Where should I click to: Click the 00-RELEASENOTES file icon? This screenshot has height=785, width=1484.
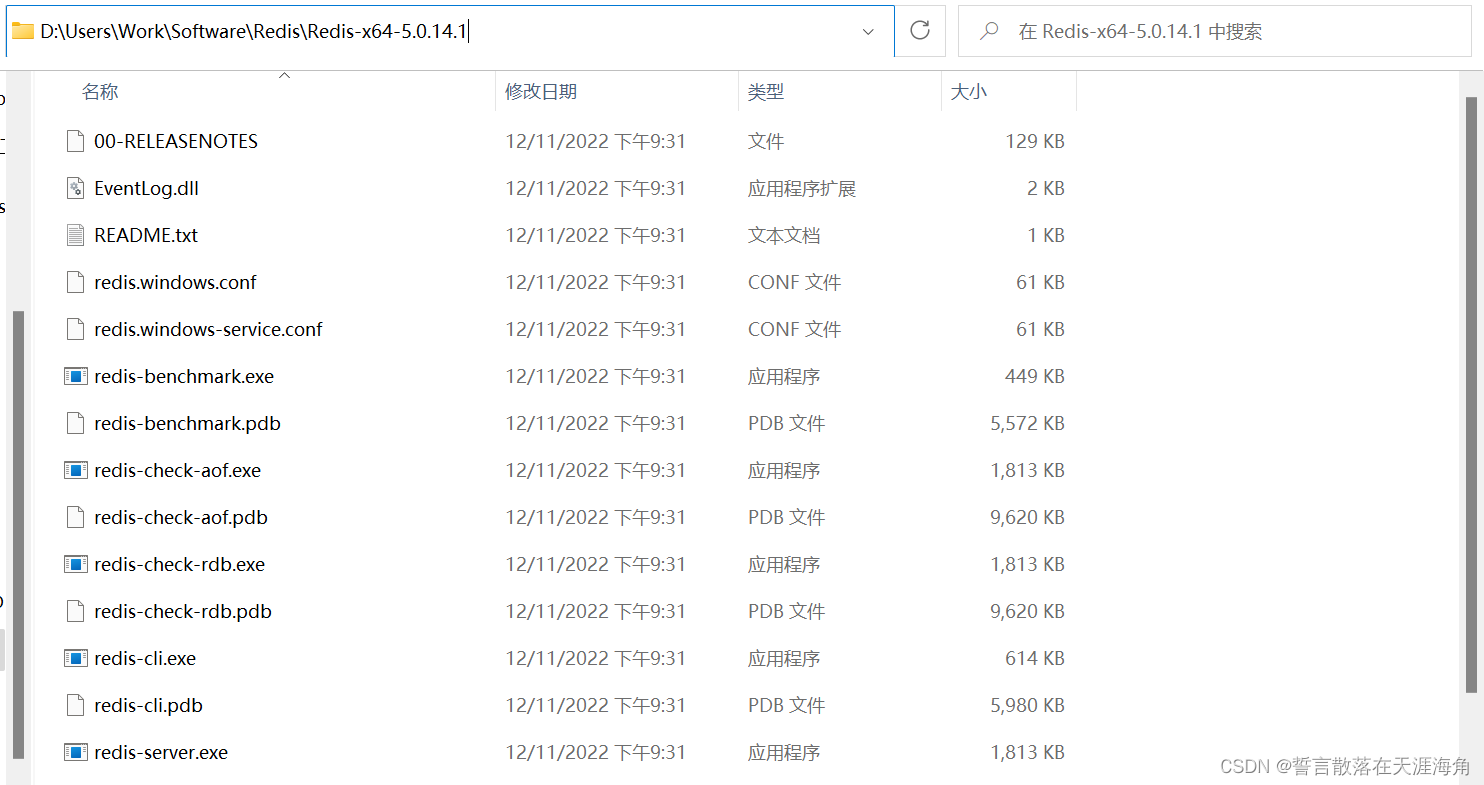coord(75,141)
